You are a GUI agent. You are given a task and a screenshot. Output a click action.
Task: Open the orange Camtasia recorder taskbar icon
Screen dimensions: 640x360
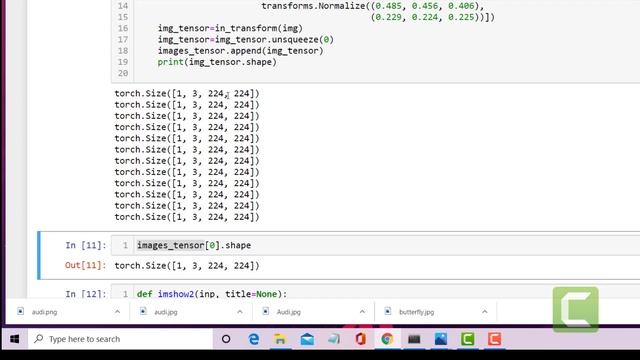click(x=495, y=339)
